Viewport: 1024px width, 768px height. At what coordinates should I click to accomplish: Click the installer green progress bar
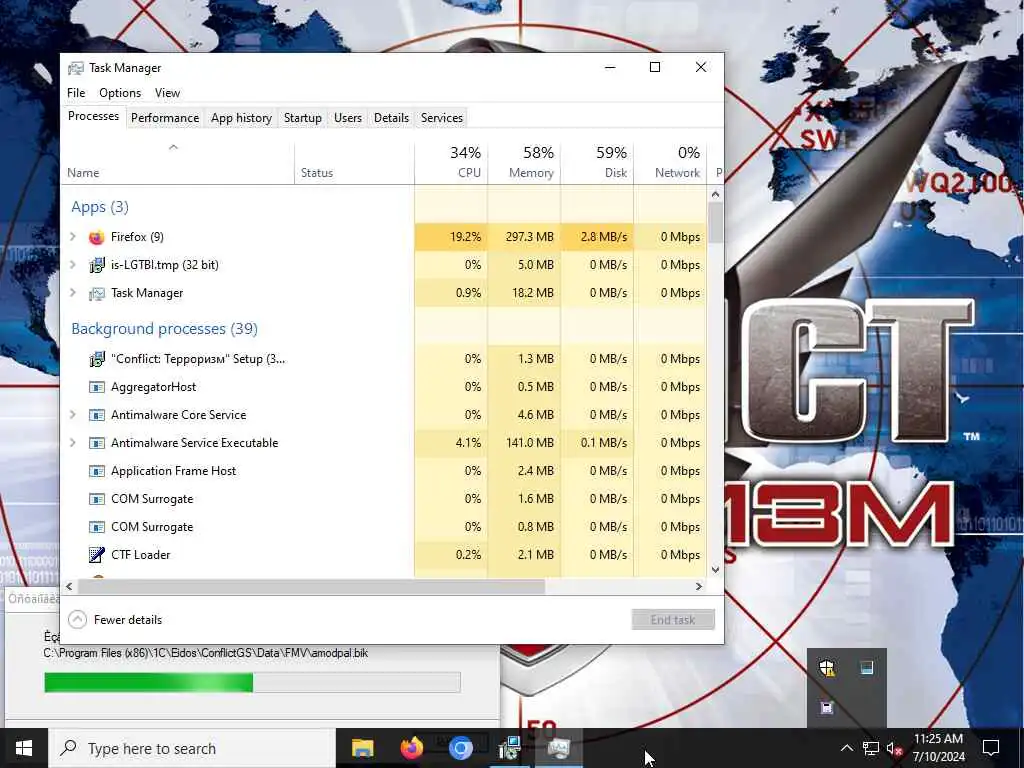pos(252,682)
